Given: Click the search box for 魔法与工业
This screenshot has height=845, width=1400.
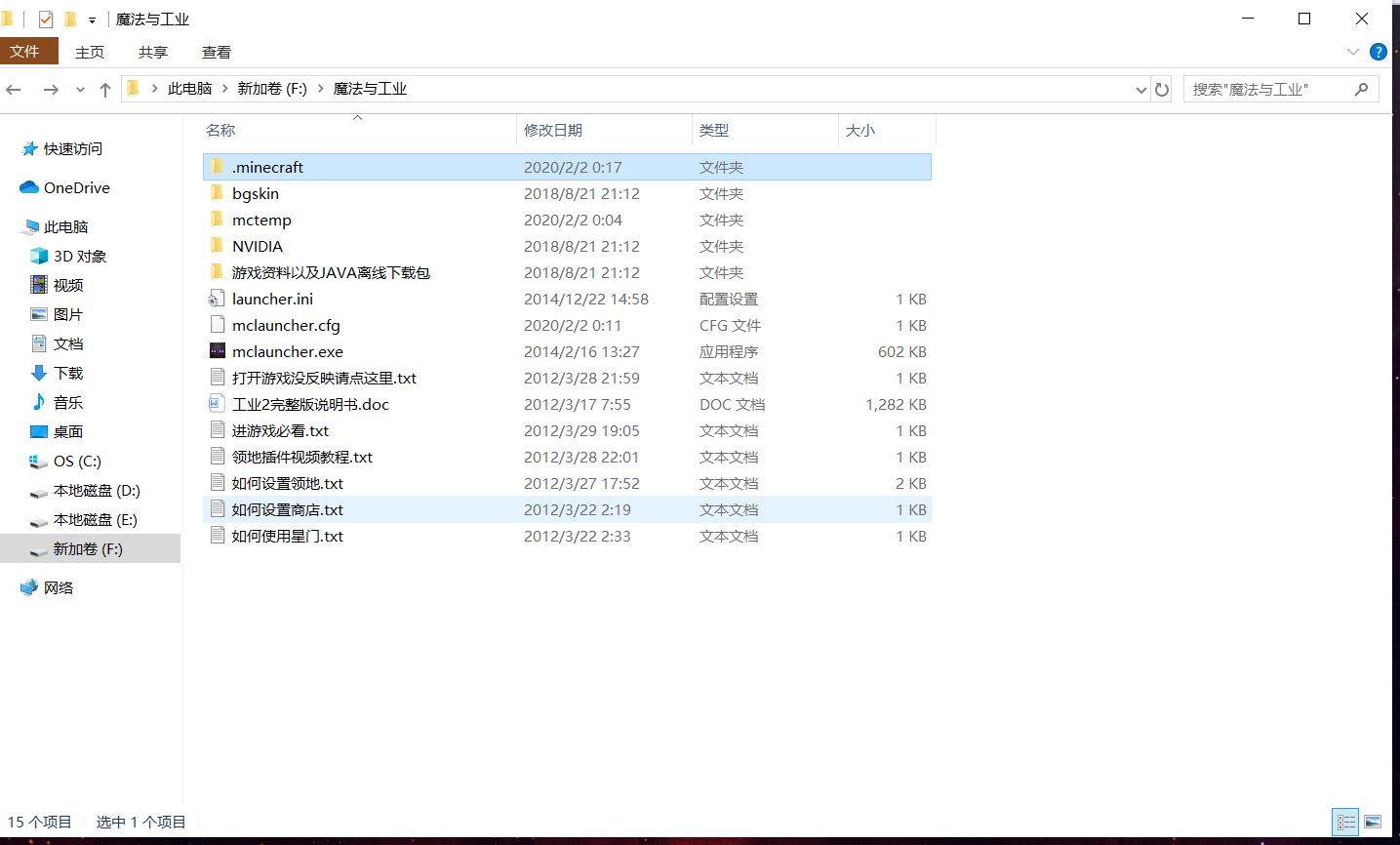Looking at the screenshot, I should pos(1268,89).
